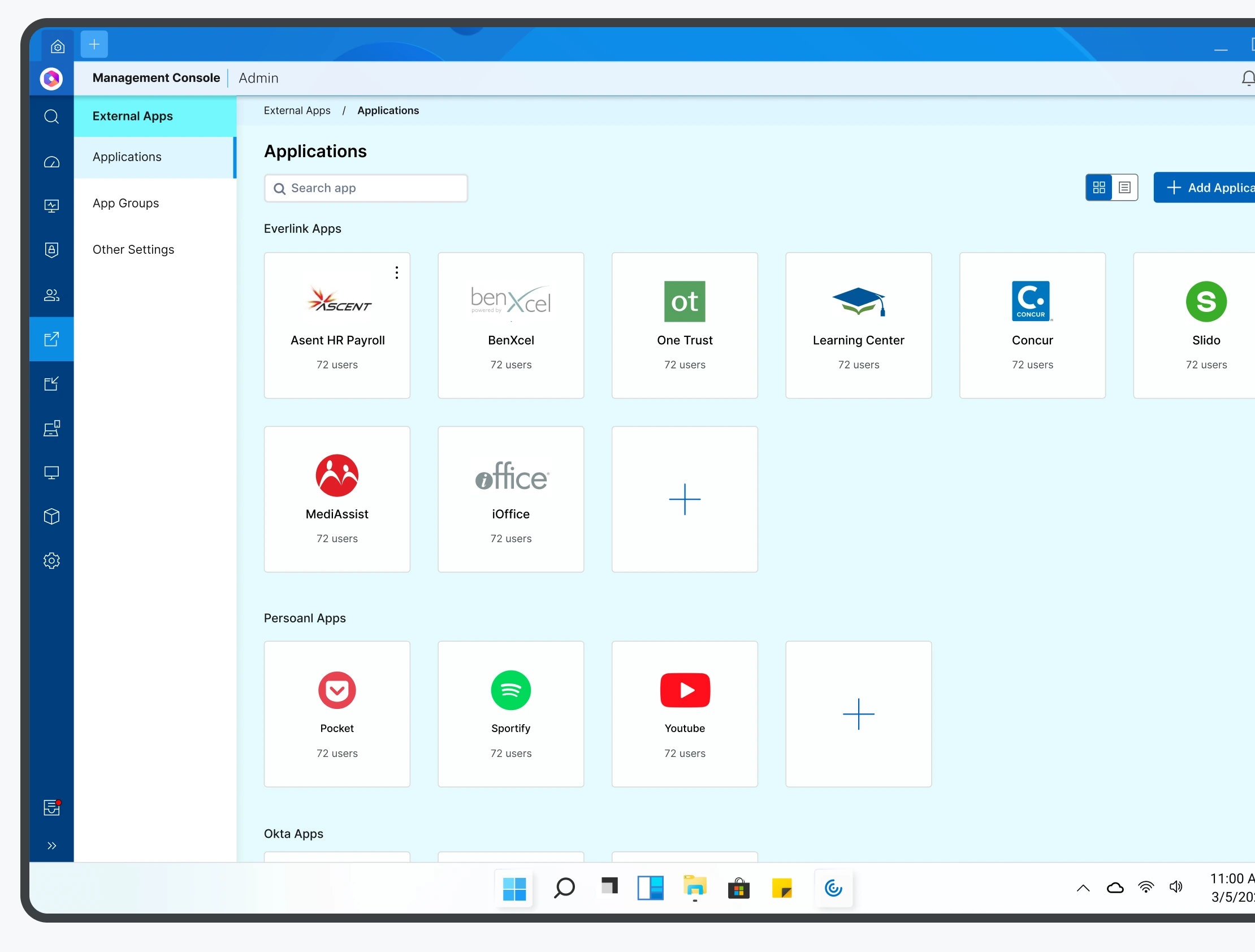
Task: Click the home tab icon at top
Action: (57, 46)
